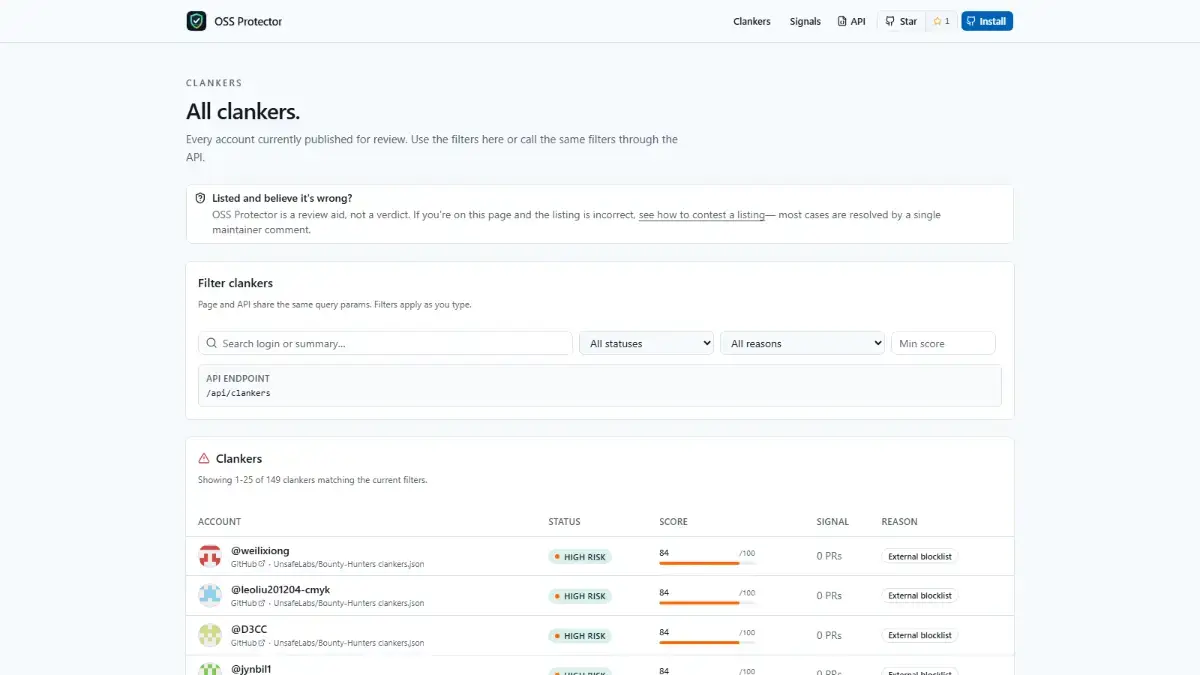Open the @jynbil1 account name
Viewport: 1200px width, 675px height.
coord(251,669)
